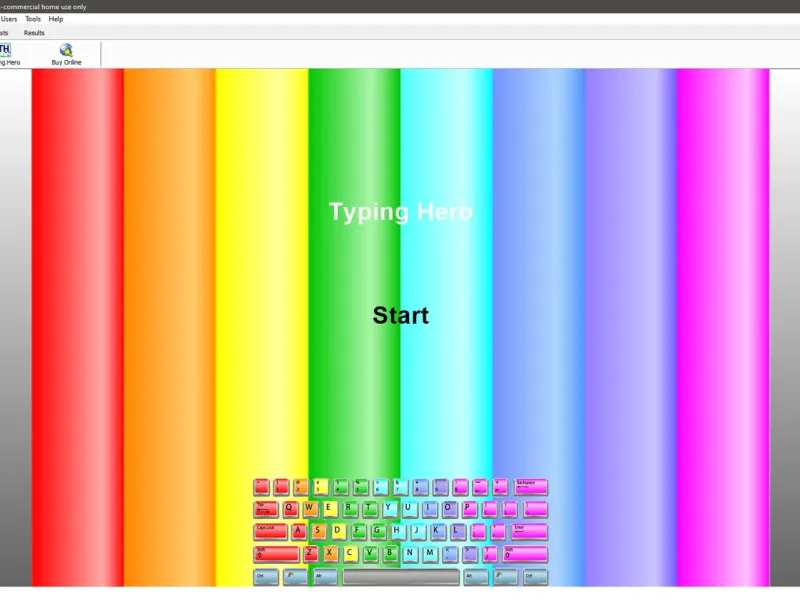Click the magenta Enter key
The height and width of the screenshot is (600, 800).
tap(529, 532)
